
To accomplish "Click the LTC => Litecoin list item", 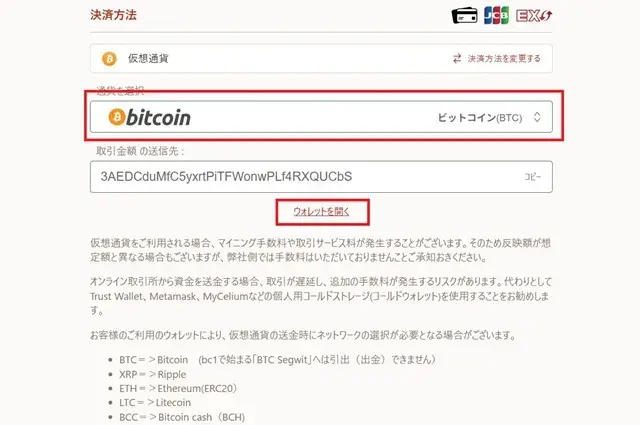I will coord(155,403).
